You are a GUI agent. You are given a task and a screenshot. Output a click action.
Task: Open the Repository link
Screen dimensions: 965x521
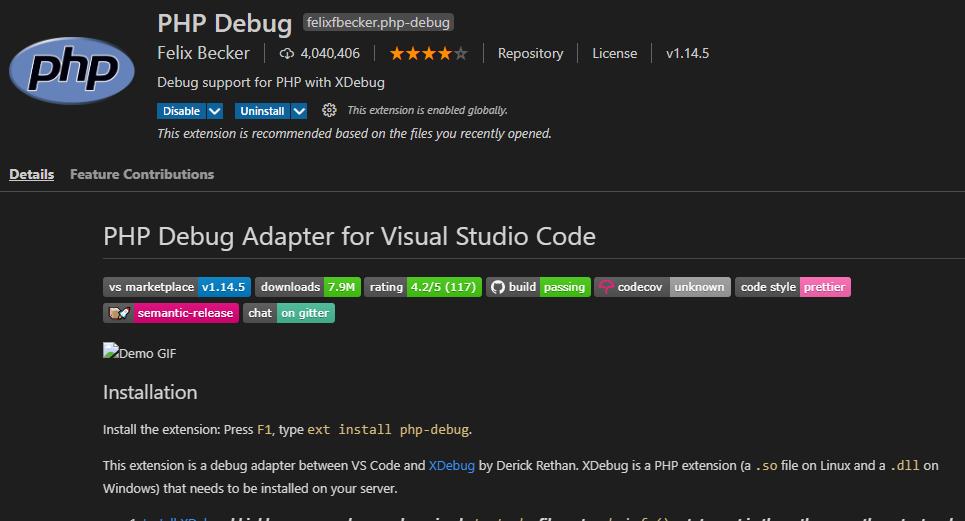click(530, 54)
